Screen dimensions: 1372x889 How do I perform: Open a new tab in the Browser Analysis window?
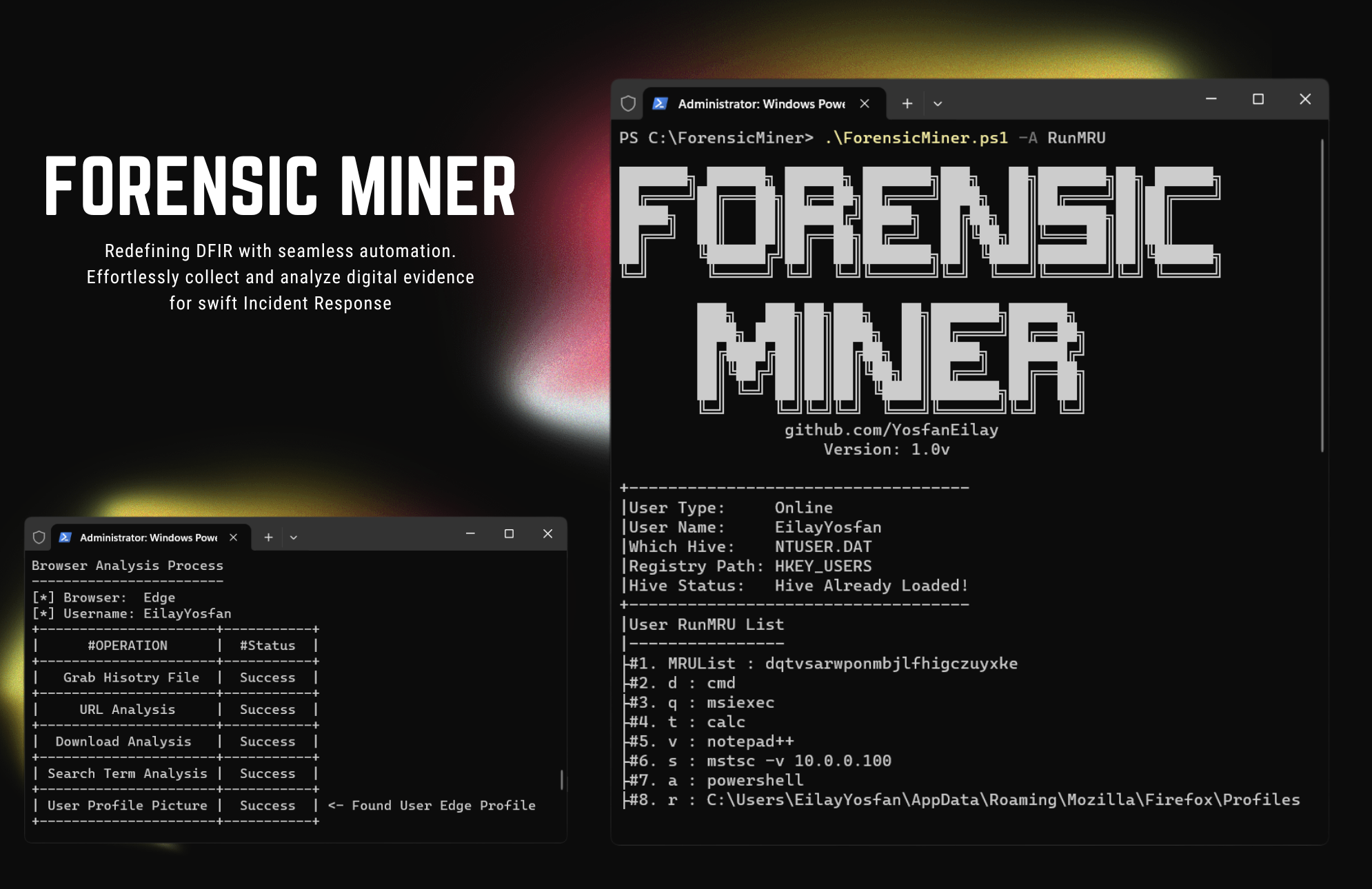point(269,537)
